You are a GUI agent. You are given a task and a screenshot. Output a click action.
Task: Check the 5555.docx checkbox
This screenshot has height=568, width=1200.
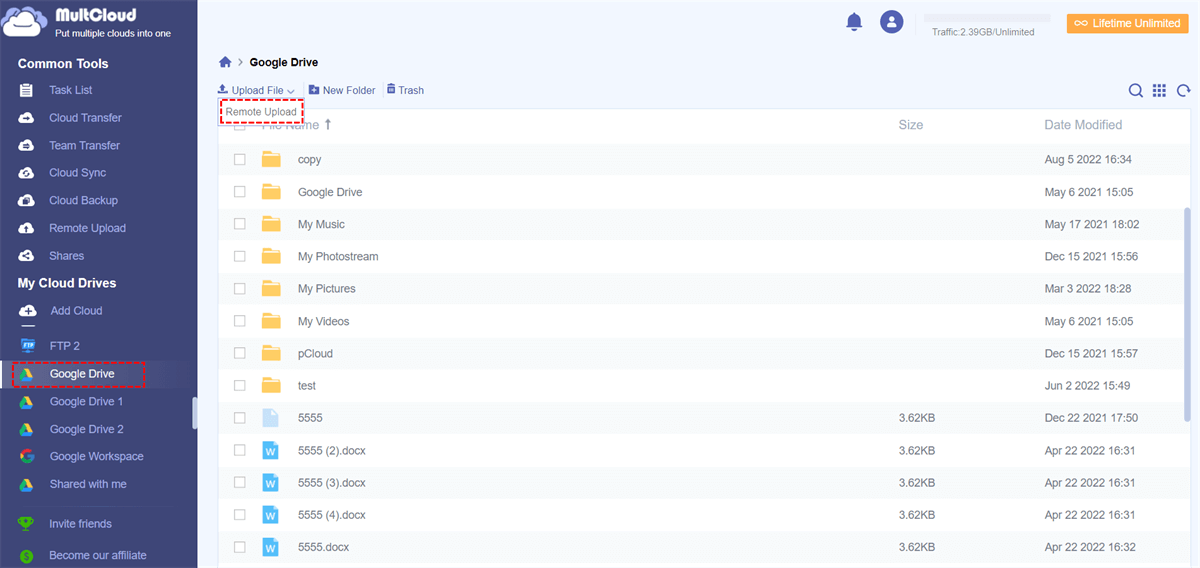click(x=240, y=547)
